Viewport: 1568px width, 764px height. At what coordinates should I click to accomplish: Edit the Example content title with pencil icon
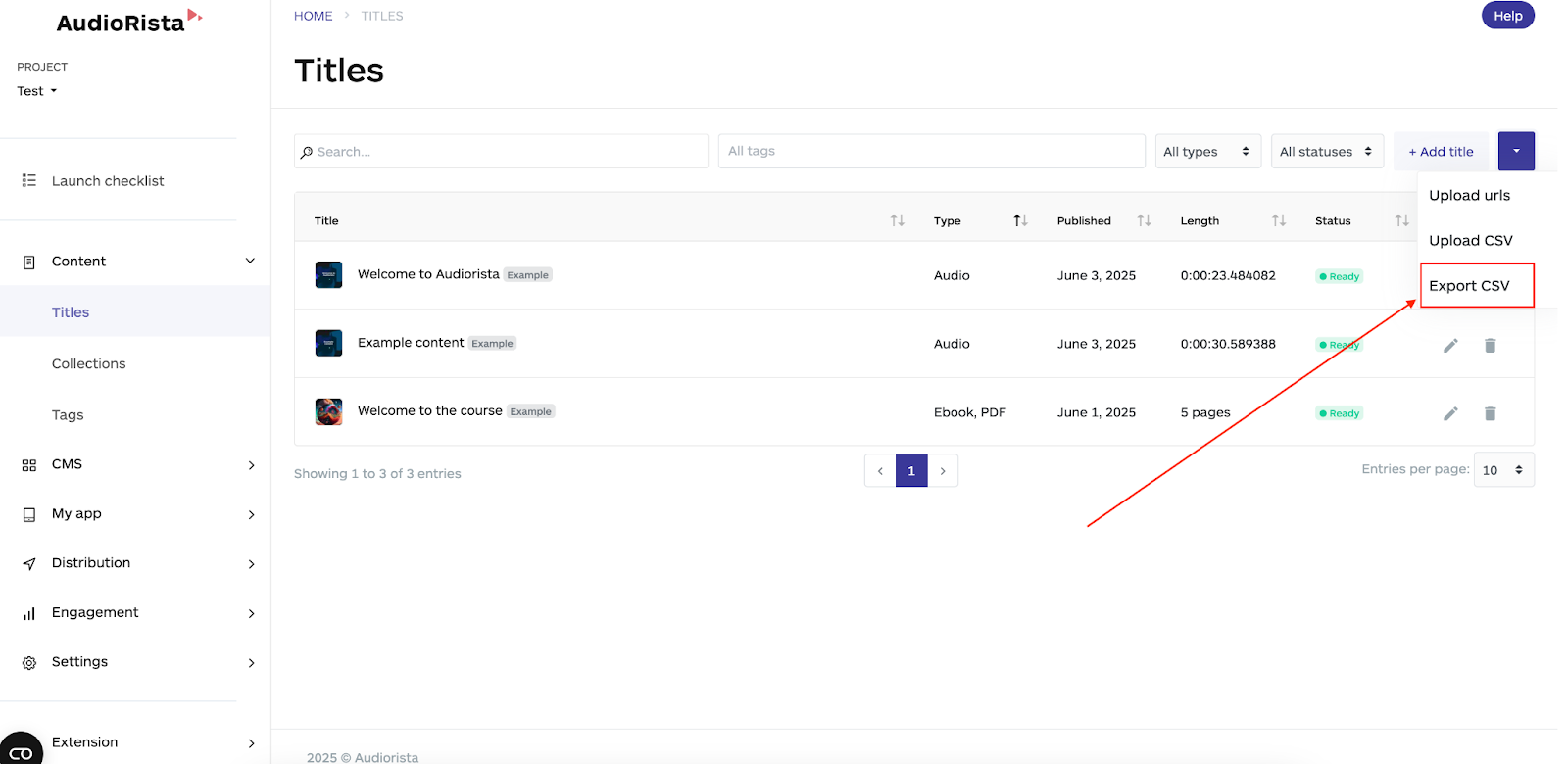(1450, 345)
